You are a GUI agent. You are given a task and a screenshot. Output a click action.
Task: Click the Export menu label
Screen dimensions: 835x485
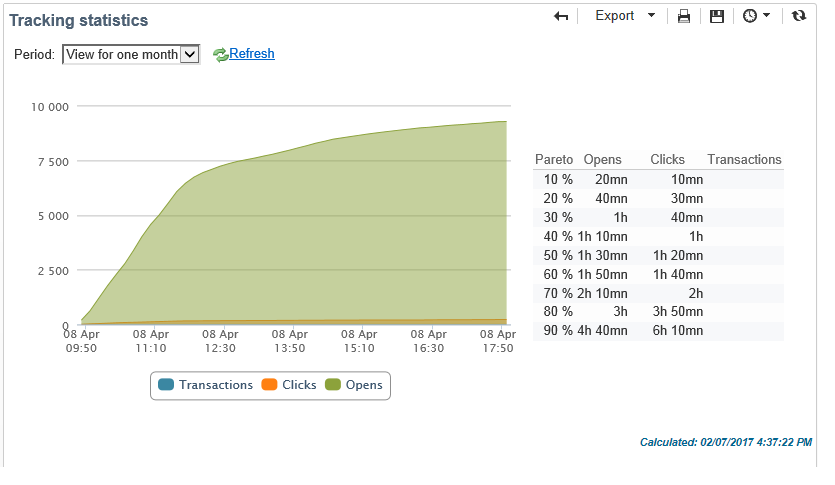tap(615, 16)
